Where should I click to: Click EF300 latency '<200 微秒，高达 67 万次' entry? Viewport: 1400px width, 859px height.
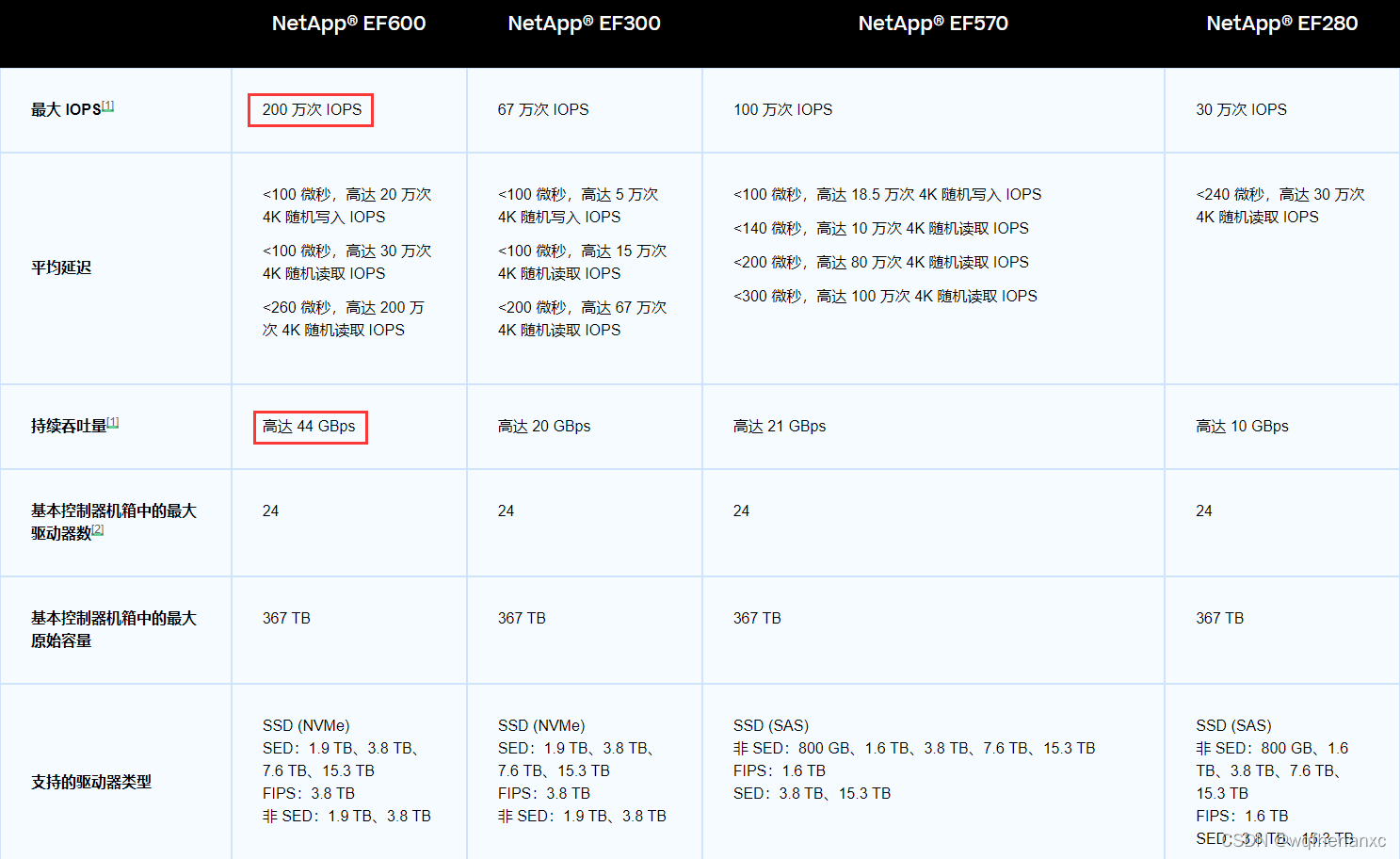click(582, 318)
